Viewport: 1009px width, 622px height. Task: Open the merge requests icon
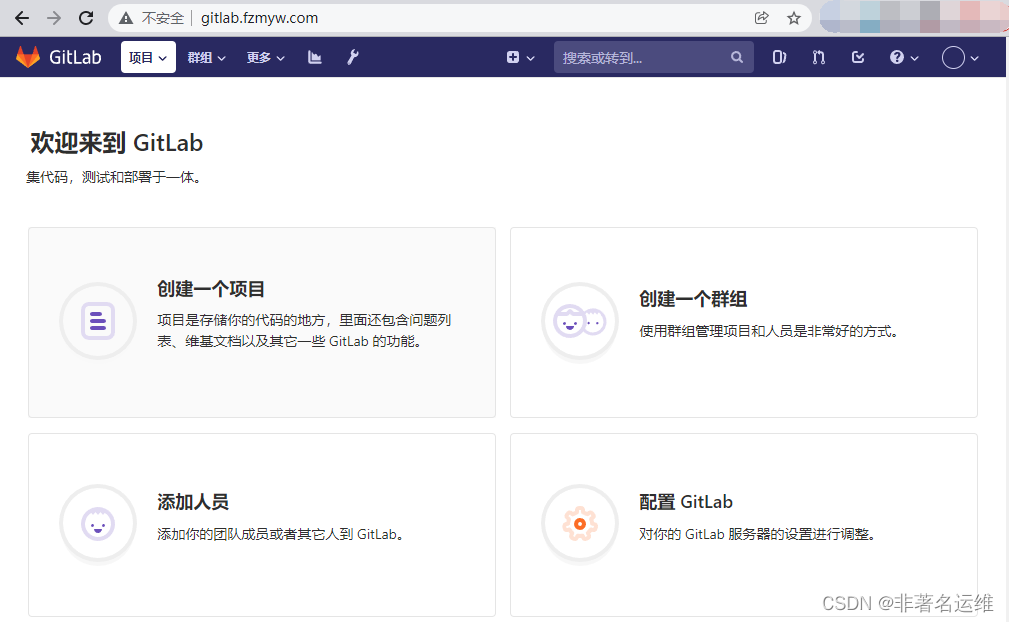(819, 57)
